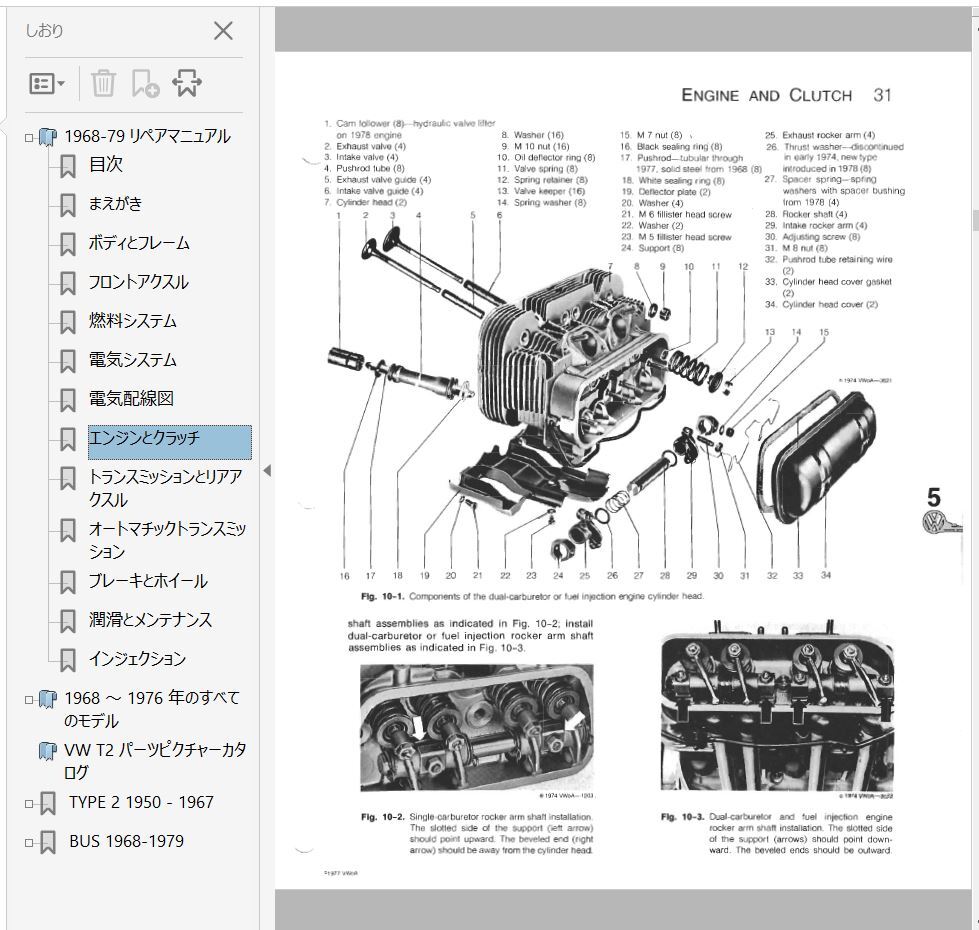Click the bookmark icon beside TYPE 2 1950 - 1967

pyautogui.click(x=48, y=805)
